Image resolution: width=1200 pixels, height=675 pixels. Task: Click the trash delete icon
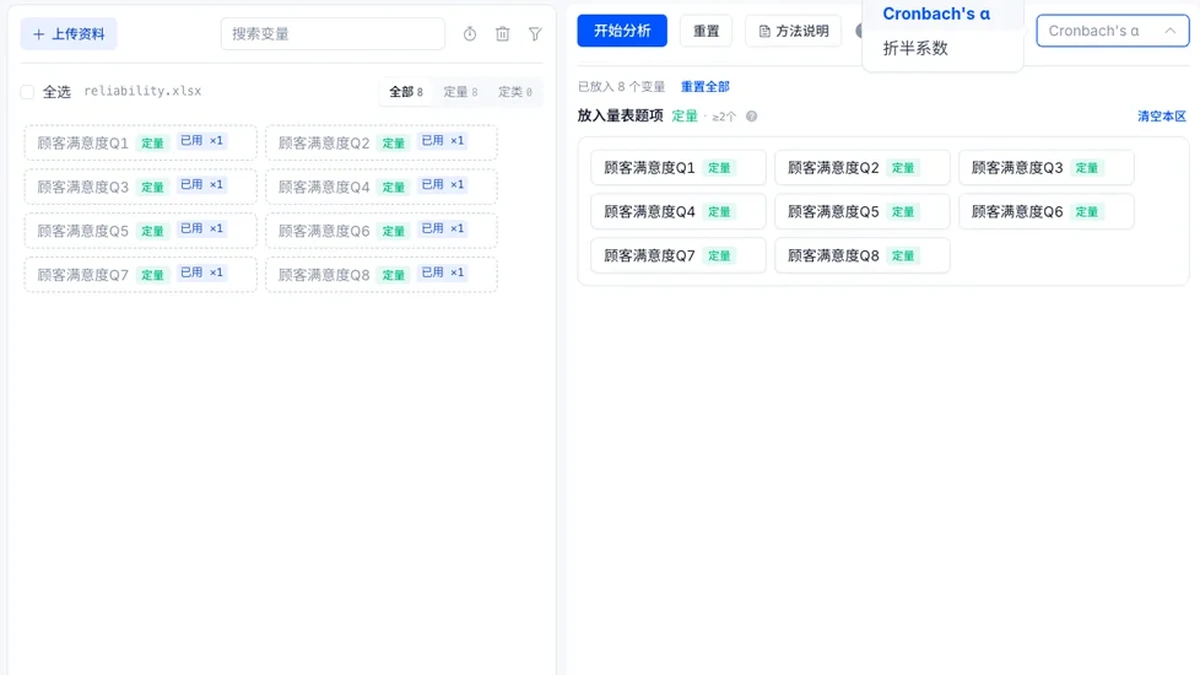click(x=503, y=34)
